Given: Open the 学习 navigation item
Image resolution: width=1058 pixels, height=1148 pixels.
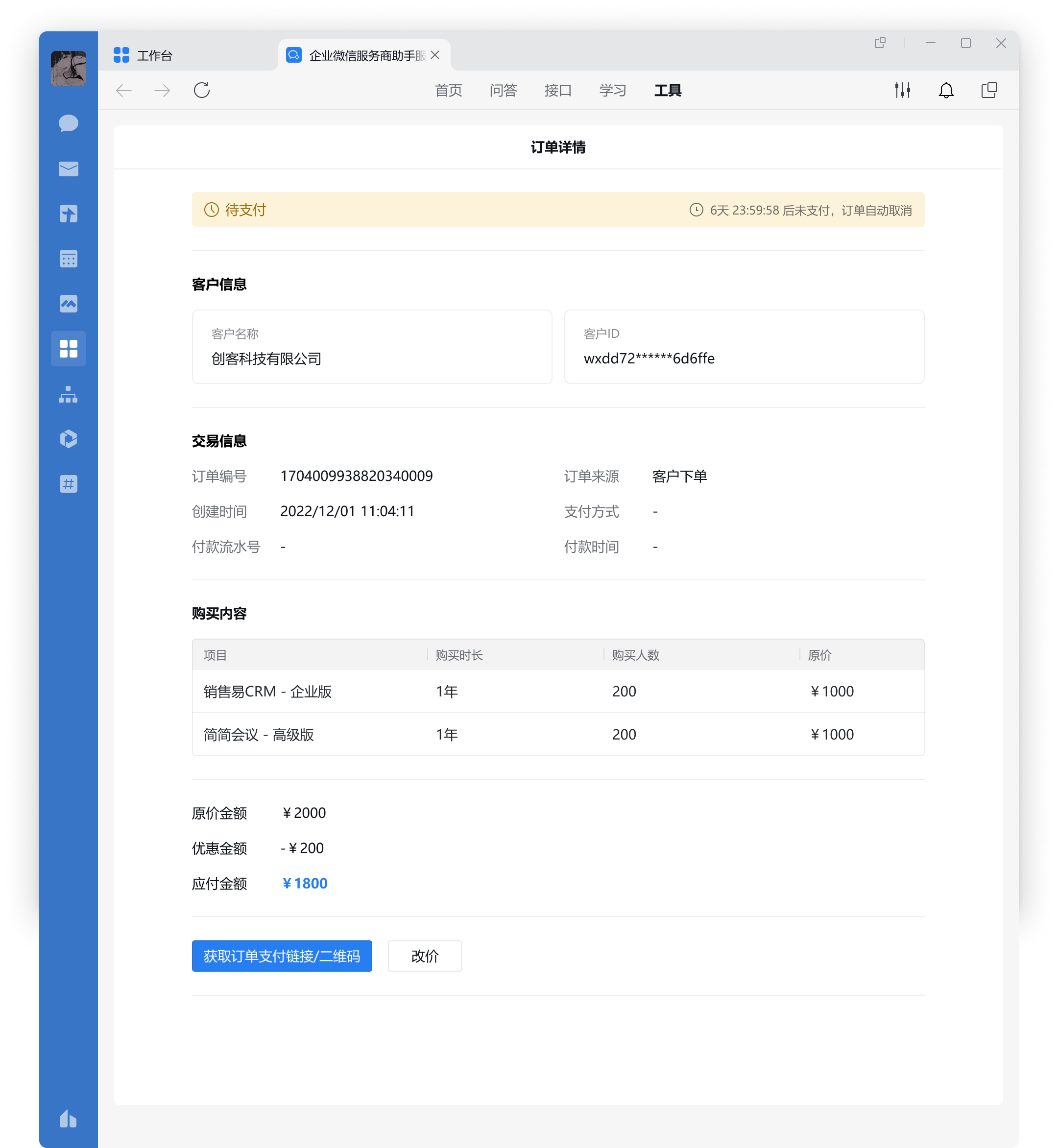Looking at the screenshot, I should 613,91.
